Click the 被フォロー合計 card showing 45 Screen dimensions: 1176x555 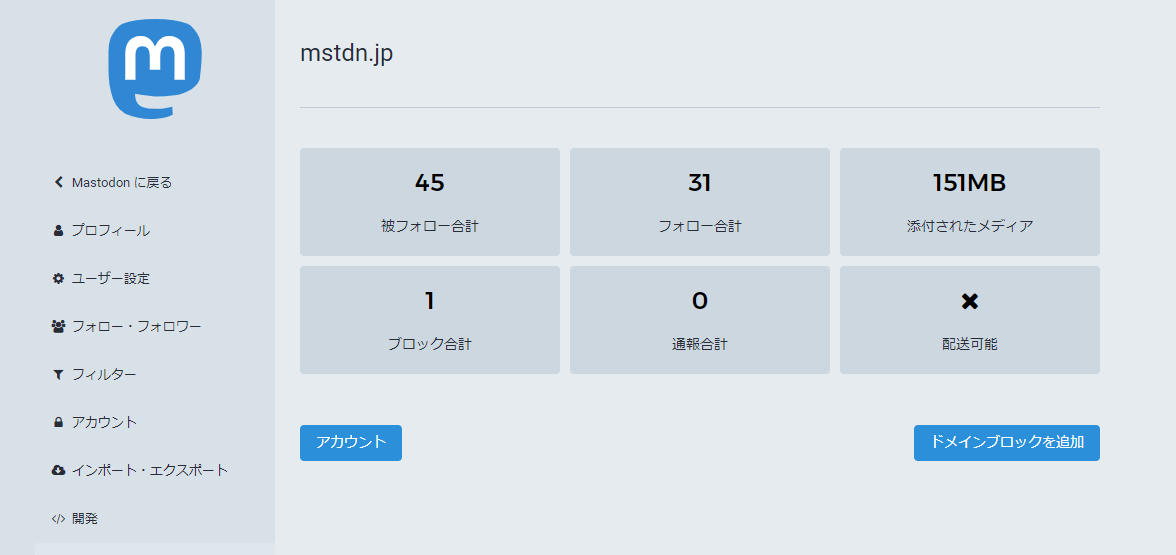pos(430,202)
